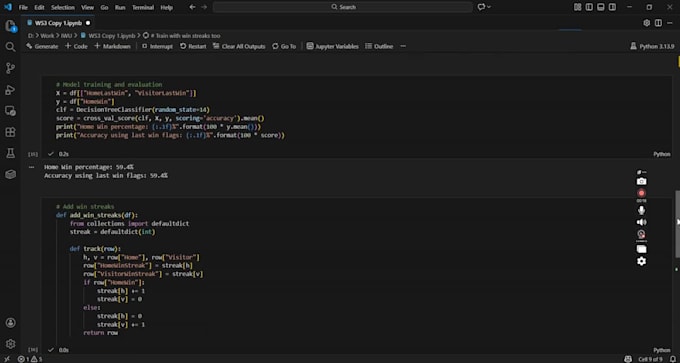This screenshot has width=680, height=363.
Task: Stop recording with the red record button
Action: [x=641, y=193]
